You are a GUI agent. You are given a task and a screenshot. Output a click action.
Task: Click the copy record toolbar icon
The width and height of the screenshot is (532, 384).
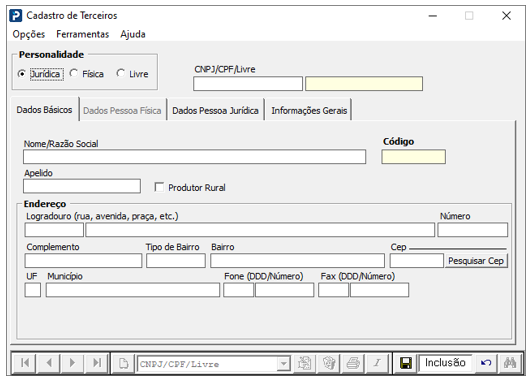tap(304, 363)
